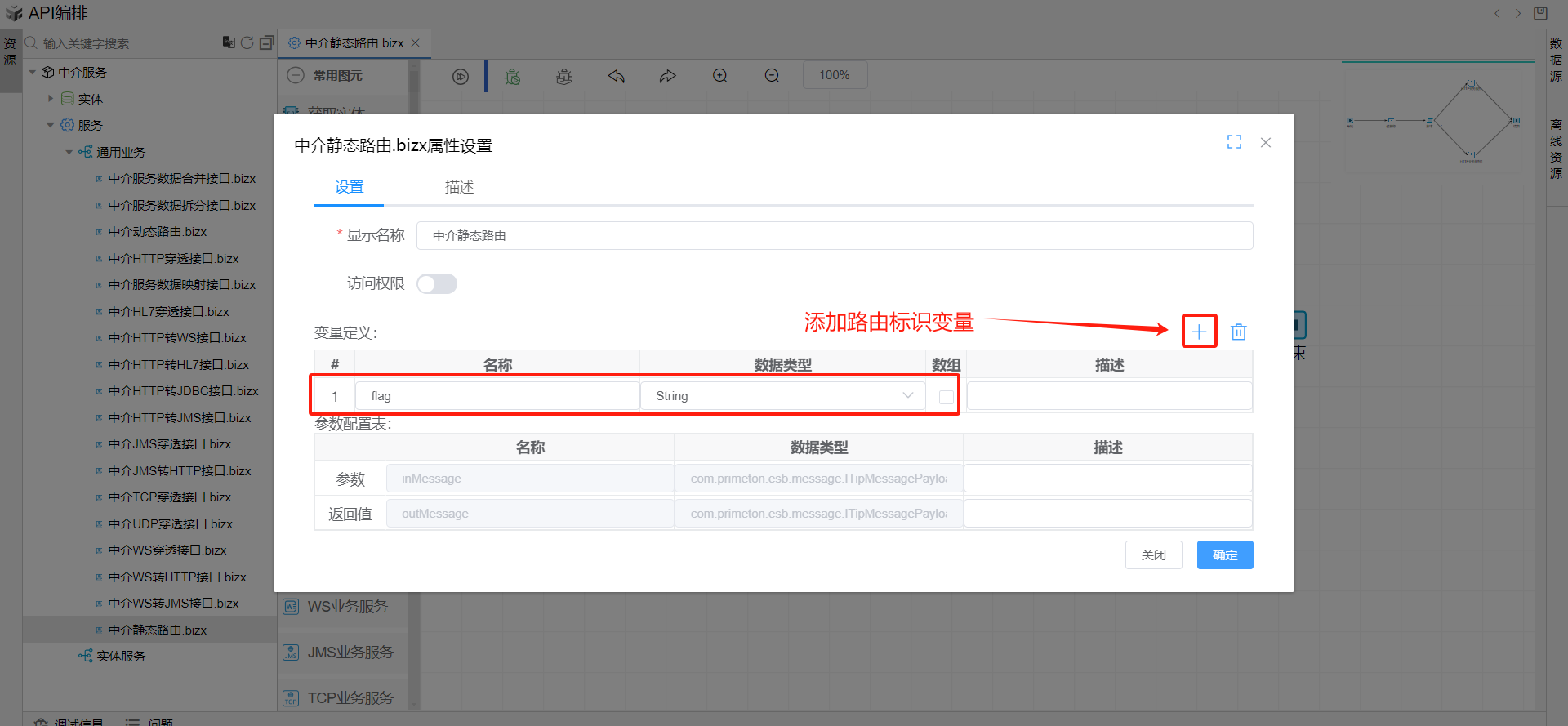This screenshot has height=726, width=1568.
Task: Expand the dialog to fullscreen
Action: (x=1234, y=142)
